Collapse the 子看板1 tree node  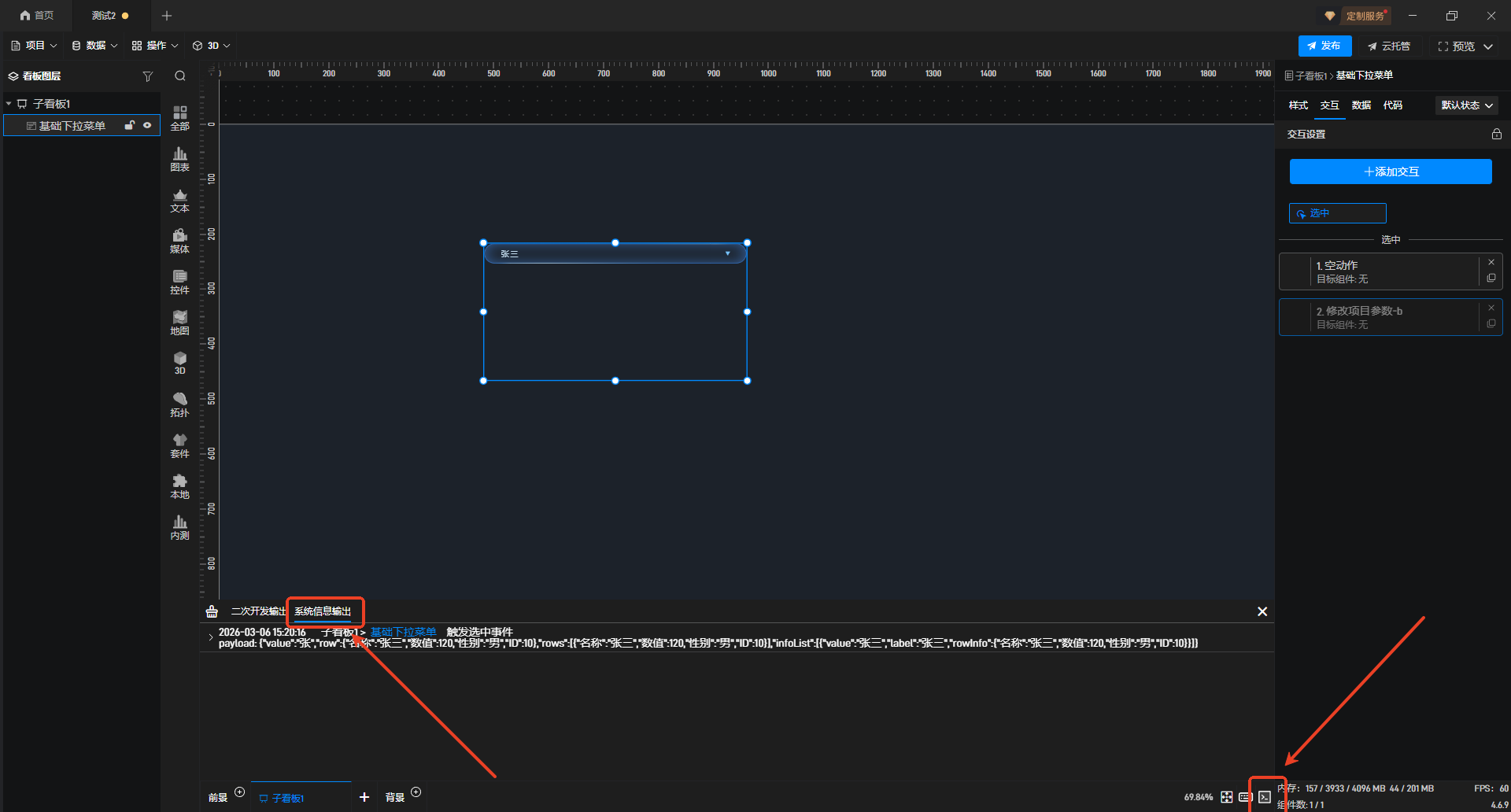(x=9, y=104)
